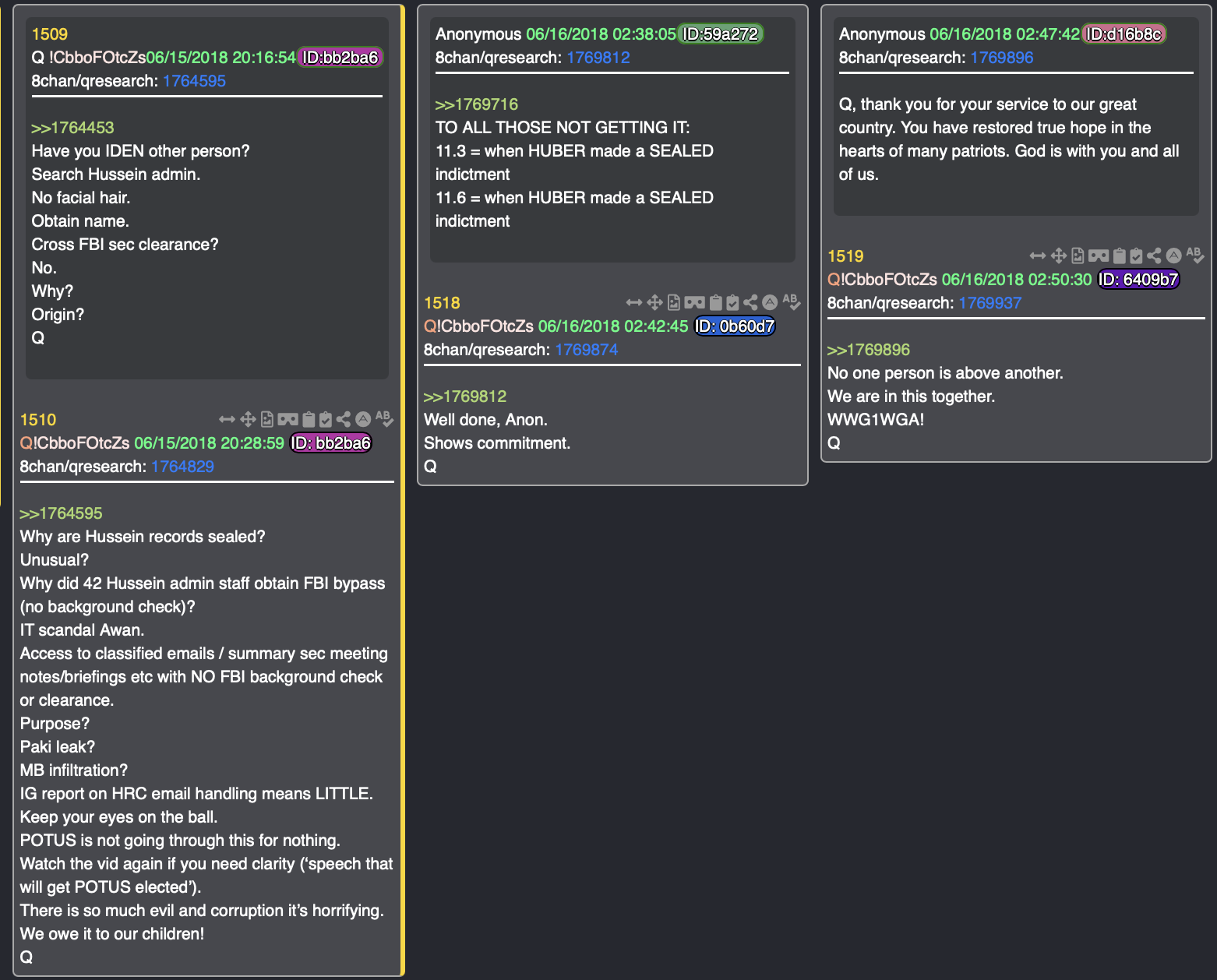
Task: Click the spellcheck icon on post 1510
Action: (384, 419)
